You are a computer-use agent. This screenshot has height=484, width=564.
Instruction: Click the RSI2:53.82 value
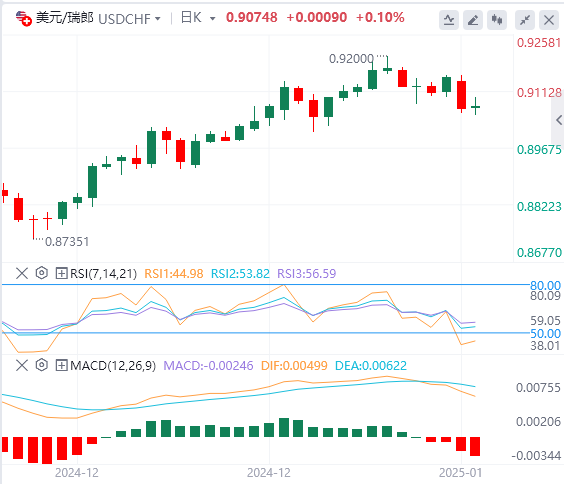point(240,274)
